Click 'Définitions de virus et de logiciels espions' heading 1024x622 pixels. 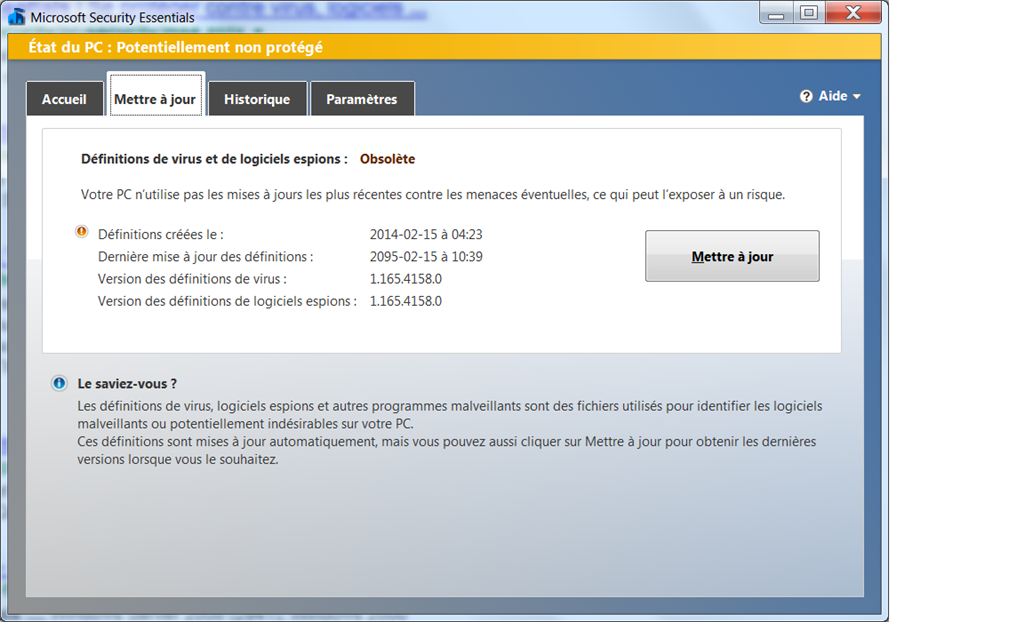coord(214,159)
